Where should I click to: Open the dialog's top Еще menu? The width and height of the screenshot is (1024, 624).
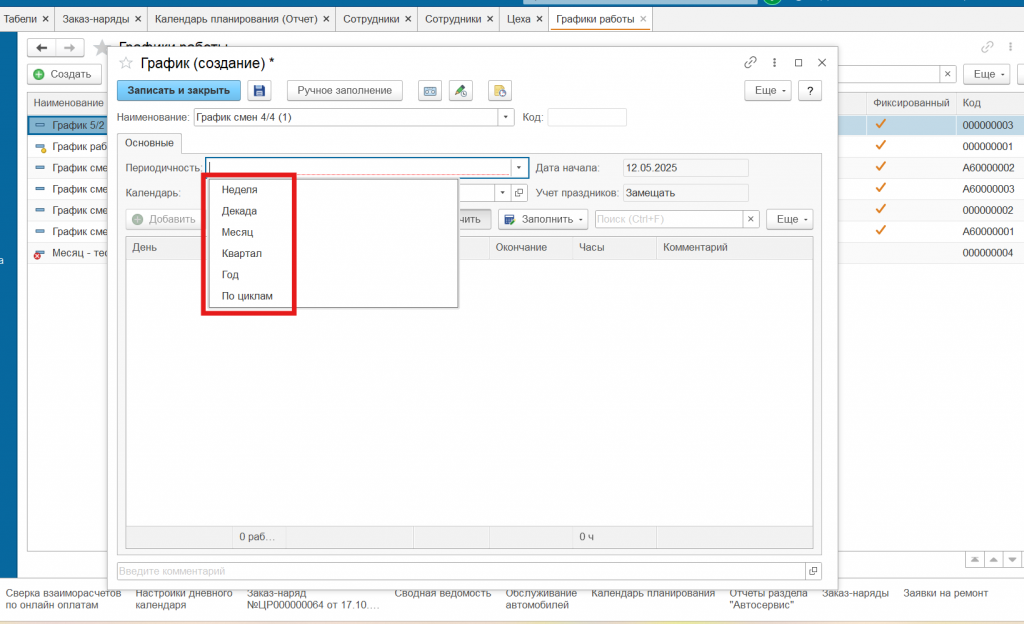[767, 91]
